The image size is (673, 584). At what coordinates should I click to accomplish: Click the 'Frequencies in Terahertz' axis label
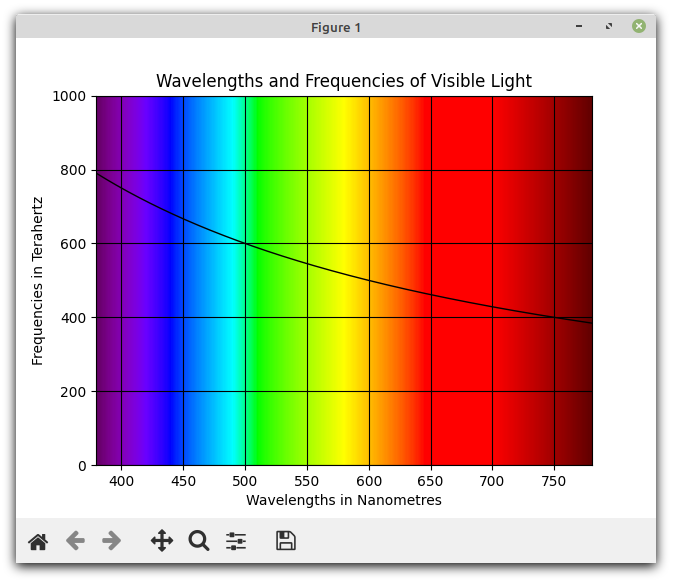click(x=37, y=281)
